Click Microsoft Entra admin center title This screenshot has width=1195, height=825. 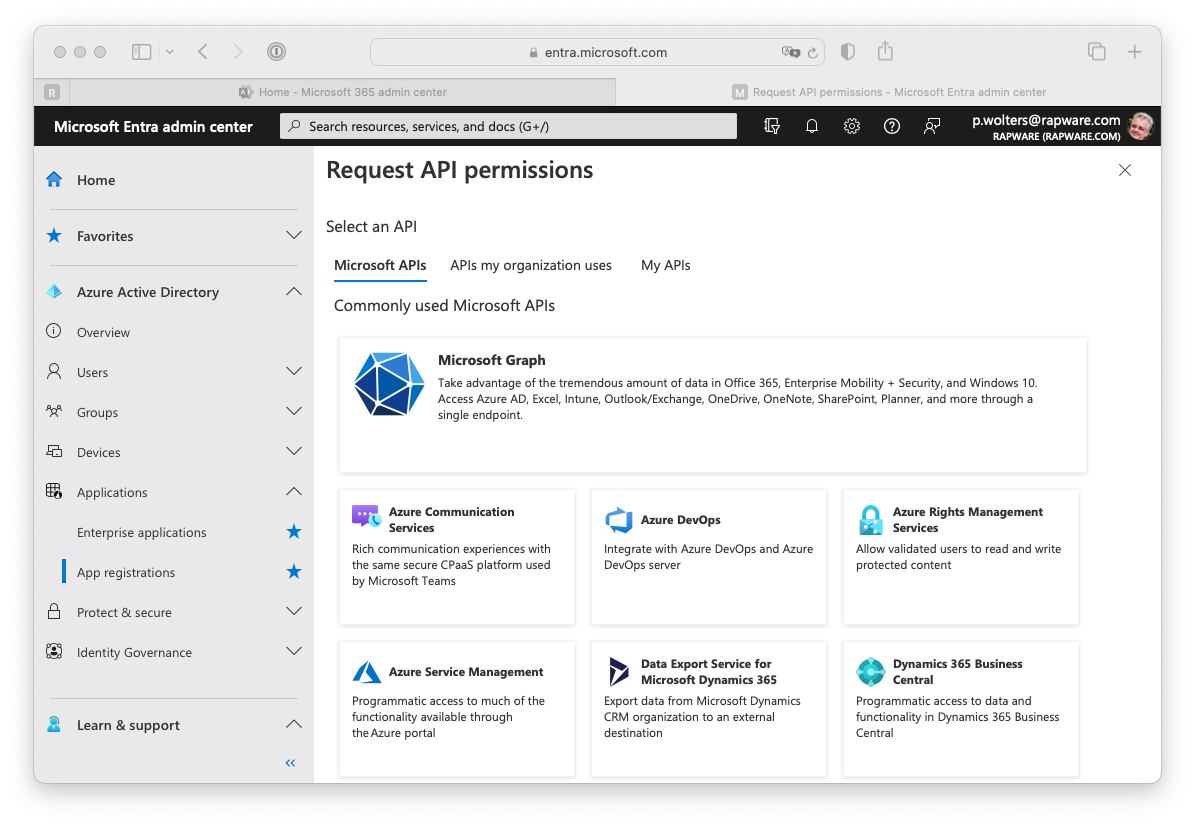(153, 126)
